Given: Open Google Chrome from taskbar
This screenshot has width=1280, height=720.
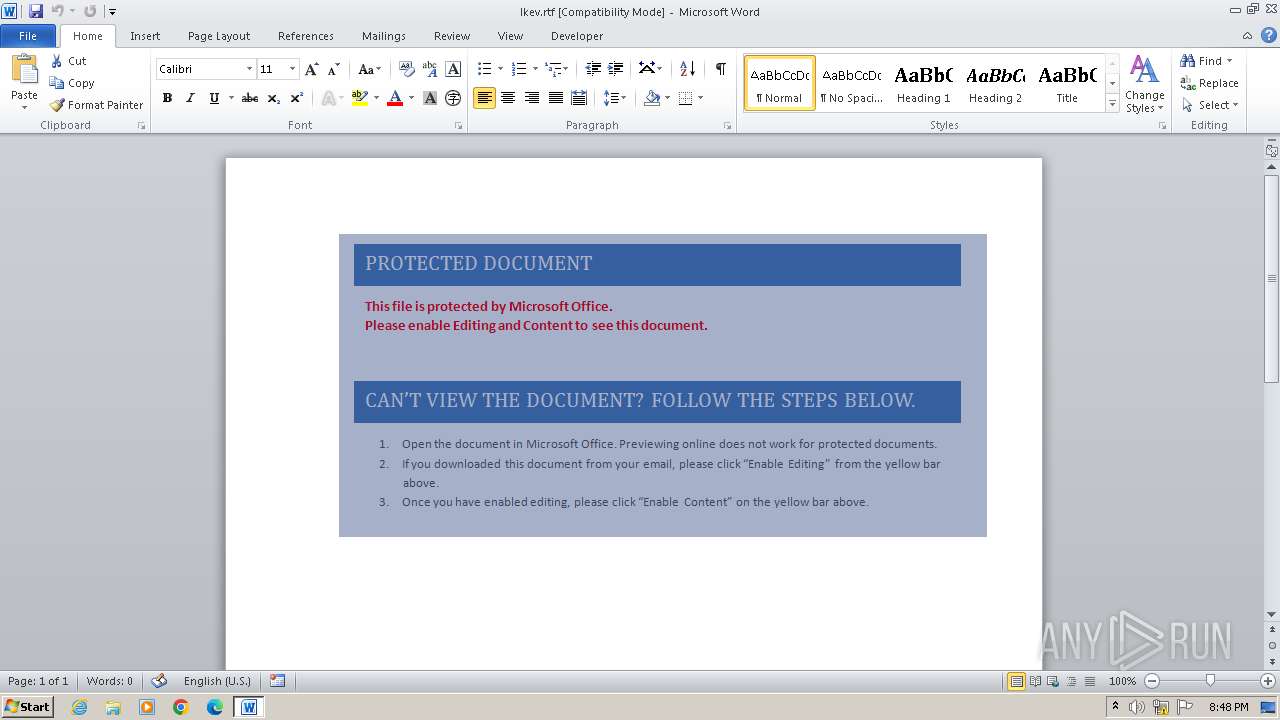Looking at the screenshot, I should pyautogui.click(x=181, y=707).
